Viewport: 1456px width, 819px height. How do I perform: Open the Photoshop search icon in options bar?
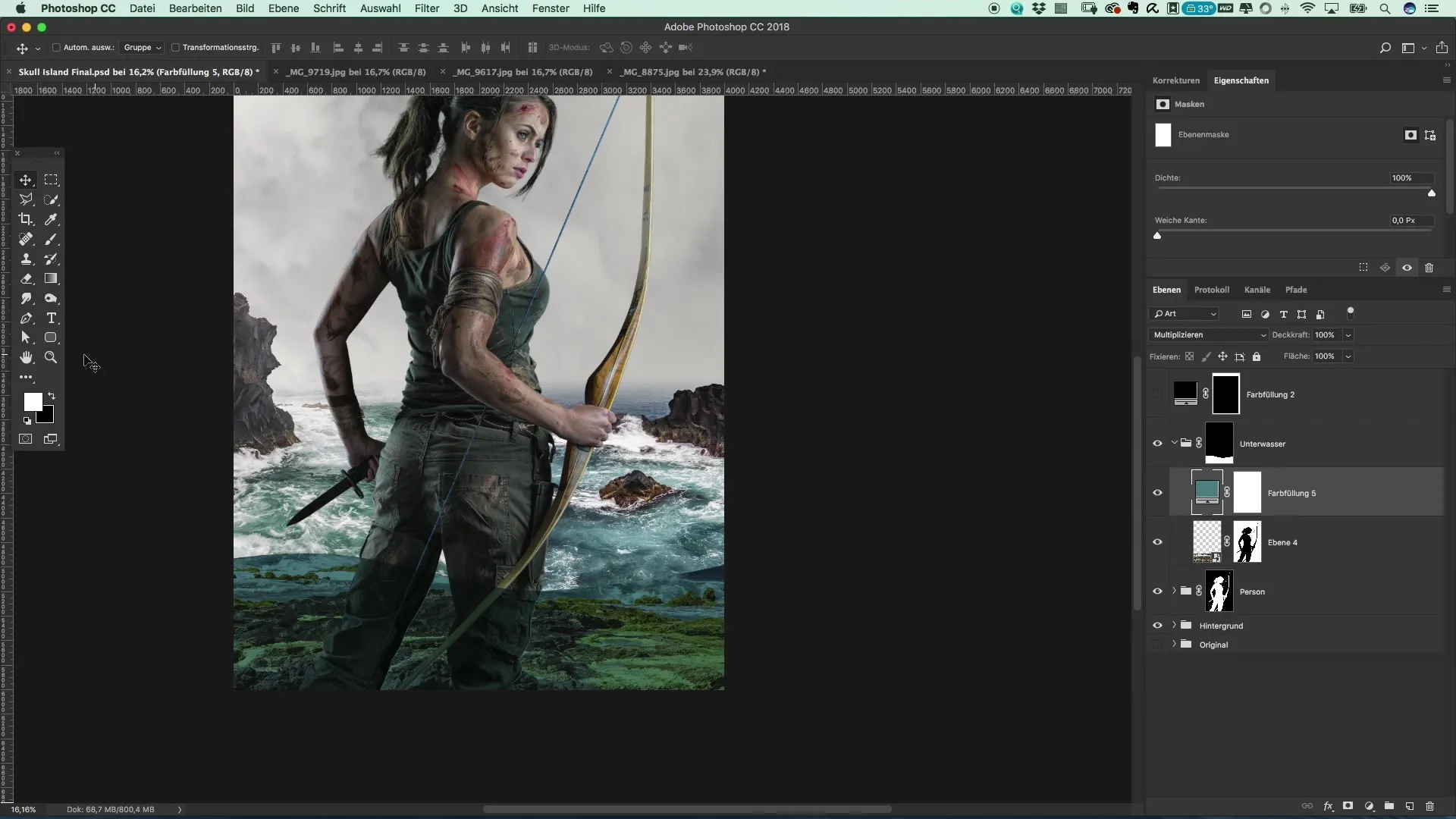click(x=1385, y=48)
